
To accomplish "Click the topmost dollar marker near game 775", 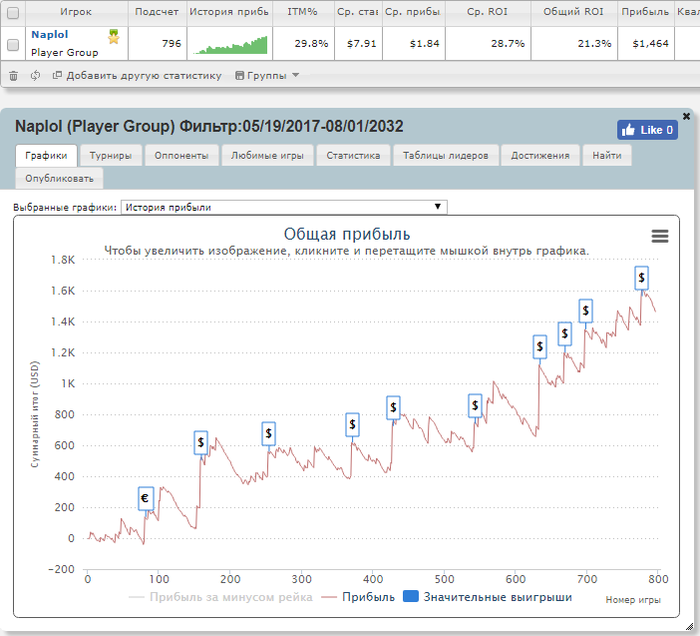I will [642, 278].
